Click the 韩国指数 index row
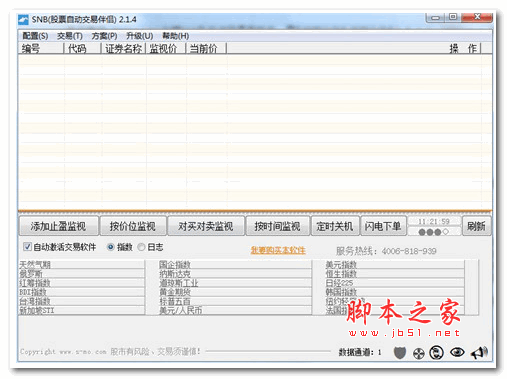This screenshot has width=507, height=379. [x=395, y=292]
